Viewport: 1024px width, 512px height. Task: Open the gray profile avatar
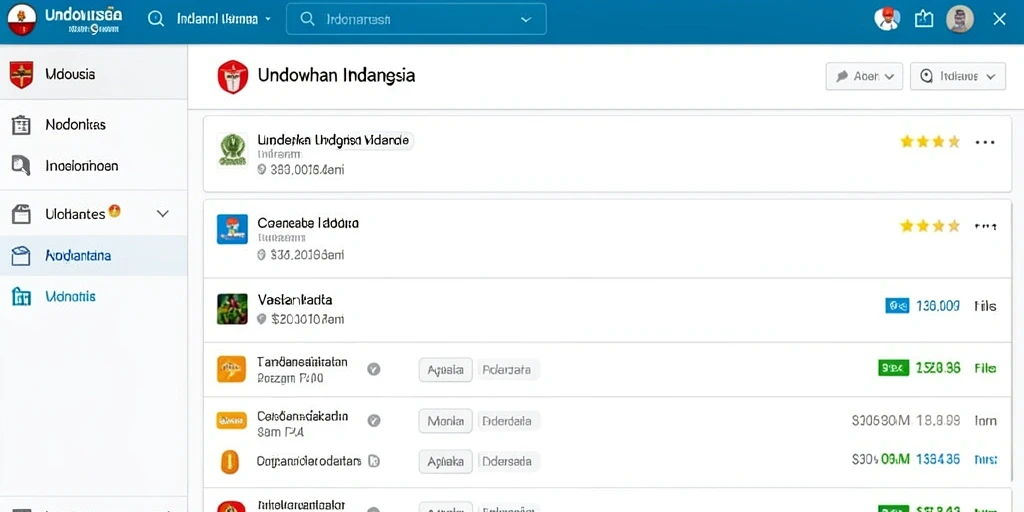point(960,19)
